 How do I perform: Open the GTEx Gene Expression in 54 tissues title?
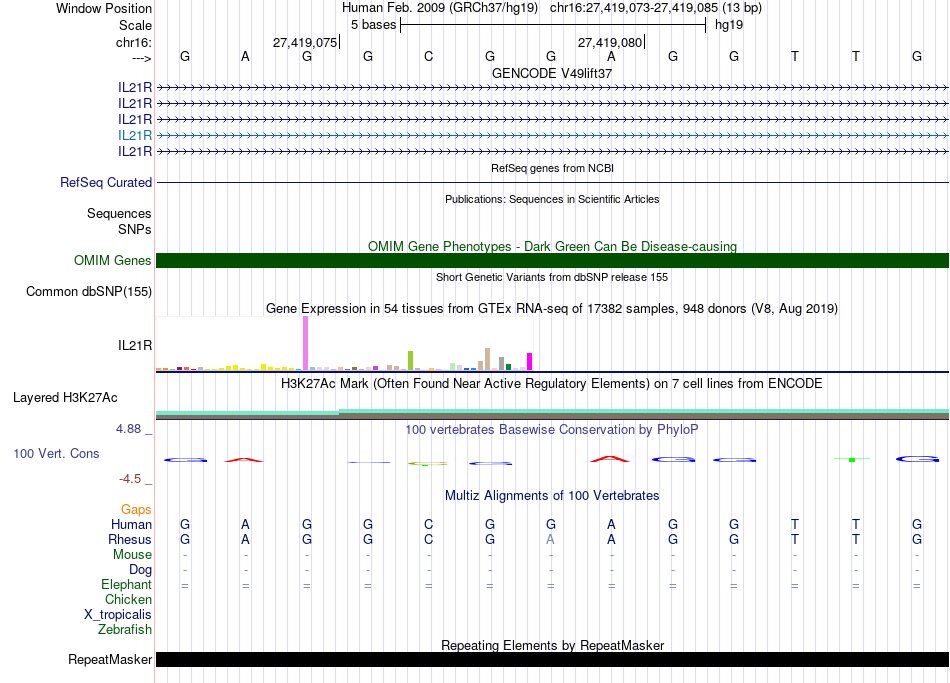coord(552,308)
